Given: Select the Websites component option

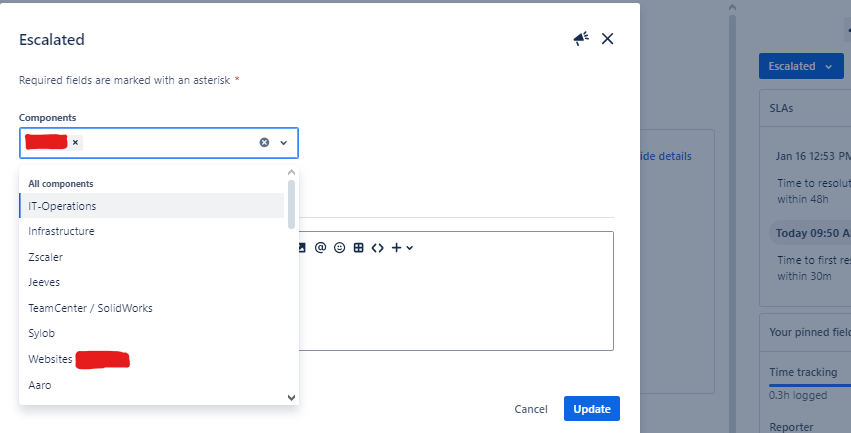Looking at the screenshot, I should (151, 359).
